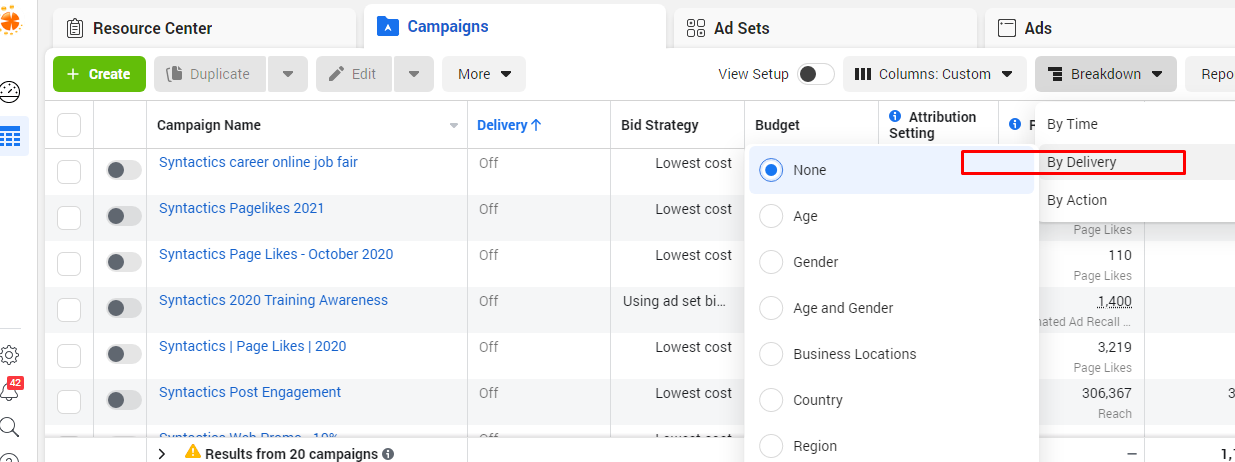
Task: Click the Bid Strategy column header
Action: click(x=660, y=125)
